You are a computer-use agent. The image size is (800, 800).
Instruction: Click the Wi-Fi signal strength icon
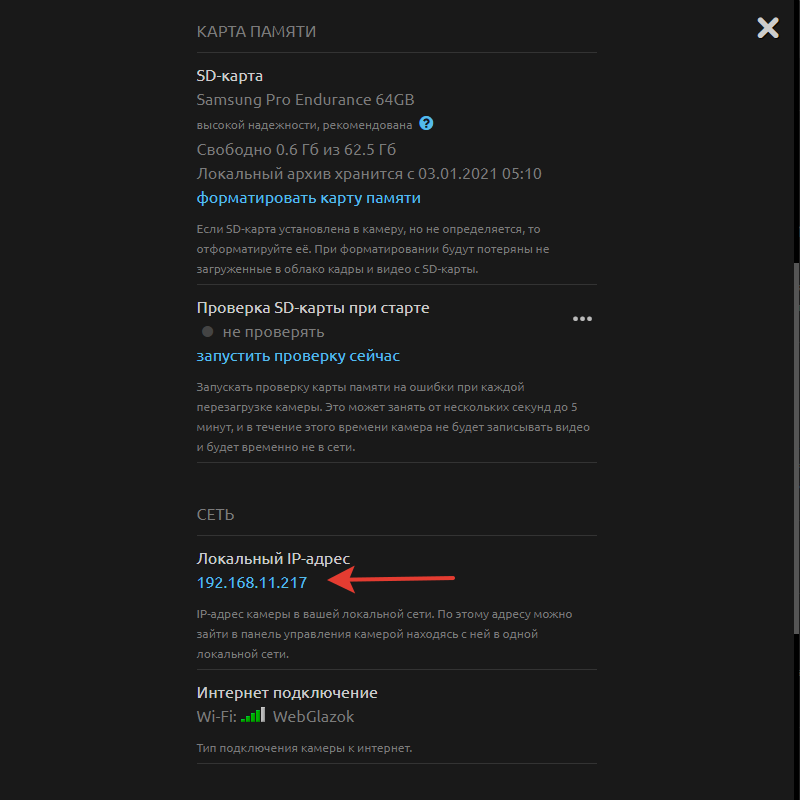tap(254, 715)
